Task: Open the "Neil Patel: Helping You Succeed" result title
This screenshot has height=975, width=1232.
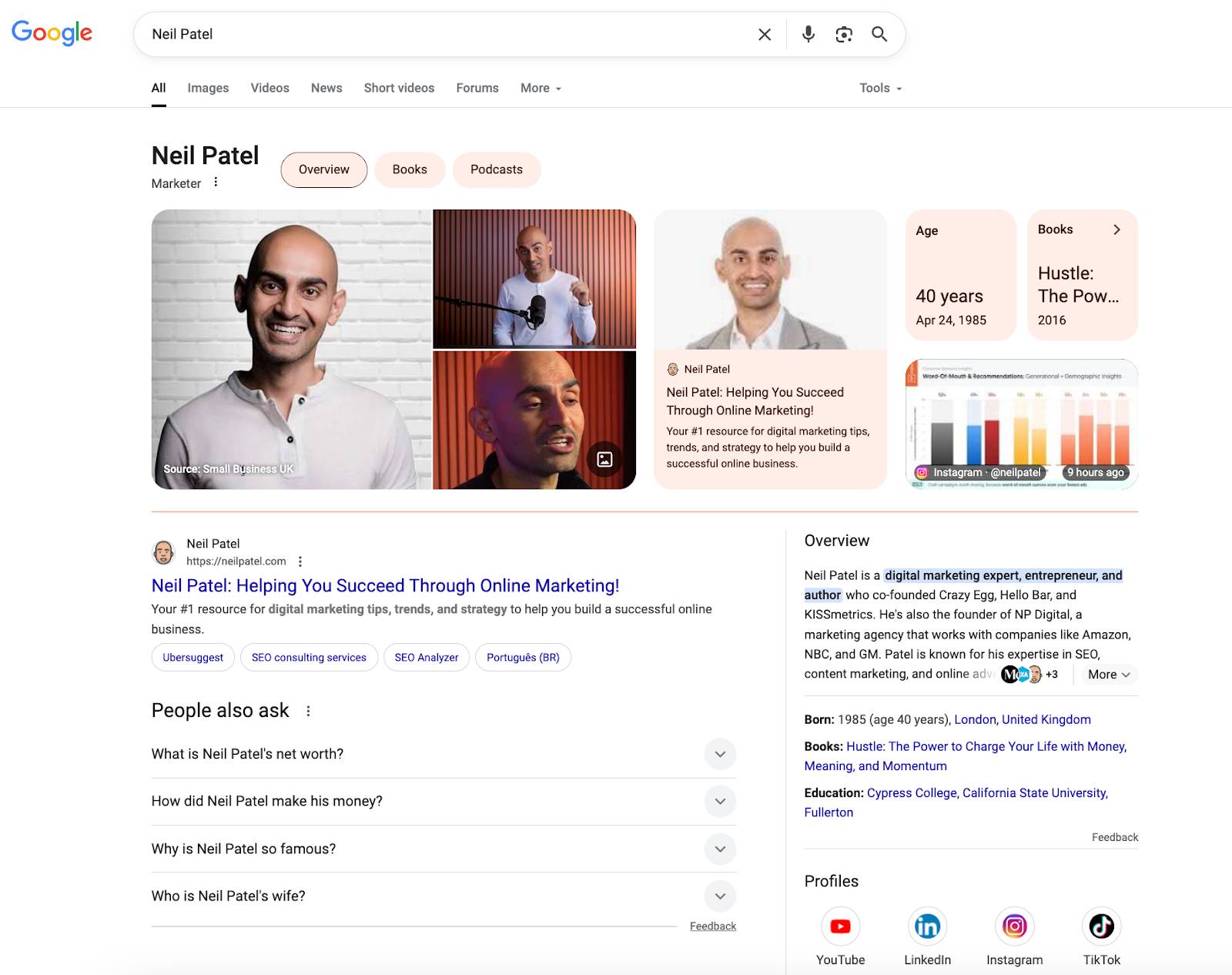Action: point(385,586)
